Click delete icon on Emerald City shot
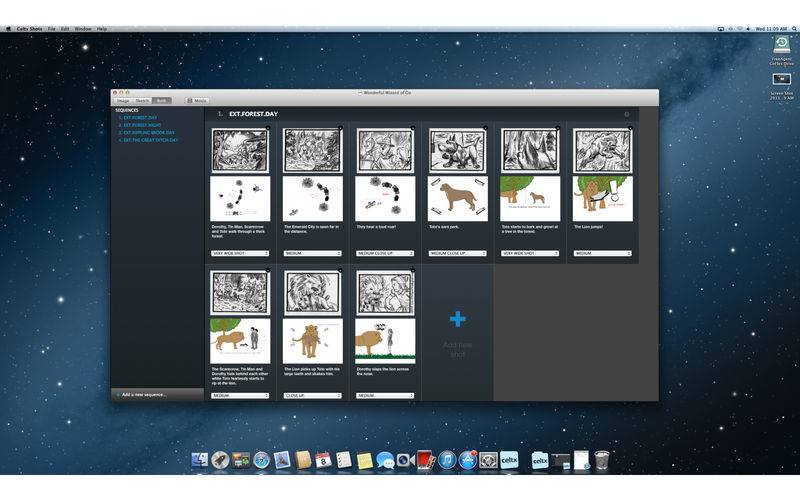This screenshot has height=500, width=800. point(341,128)
